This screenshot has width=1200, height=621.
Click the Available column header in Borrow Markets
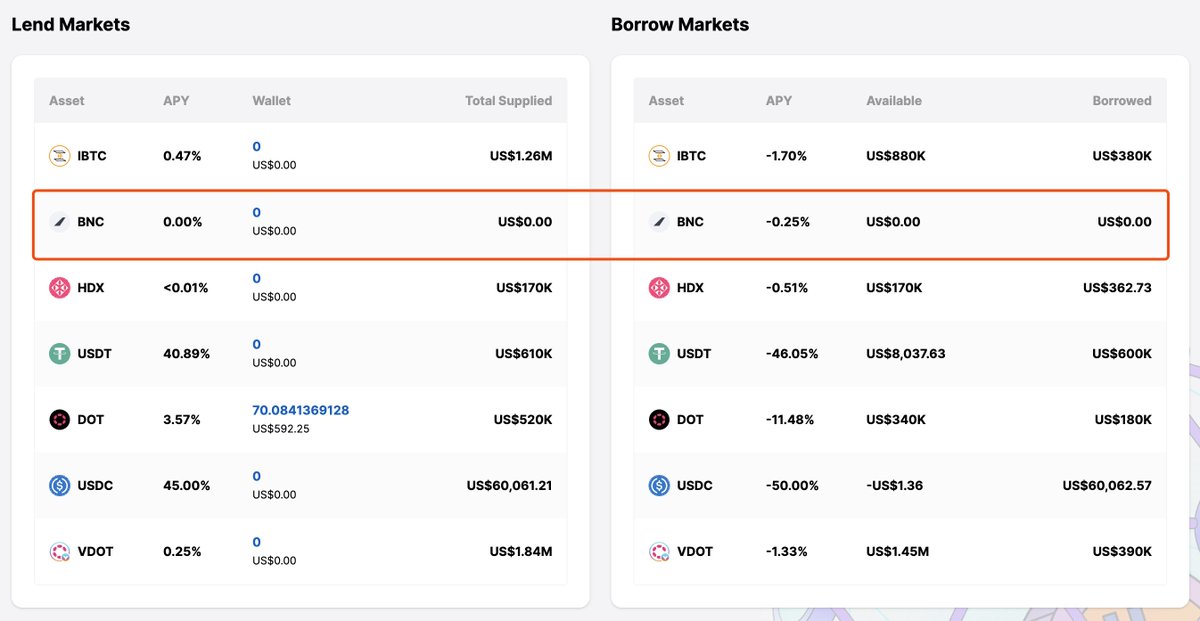click(894, 101)
